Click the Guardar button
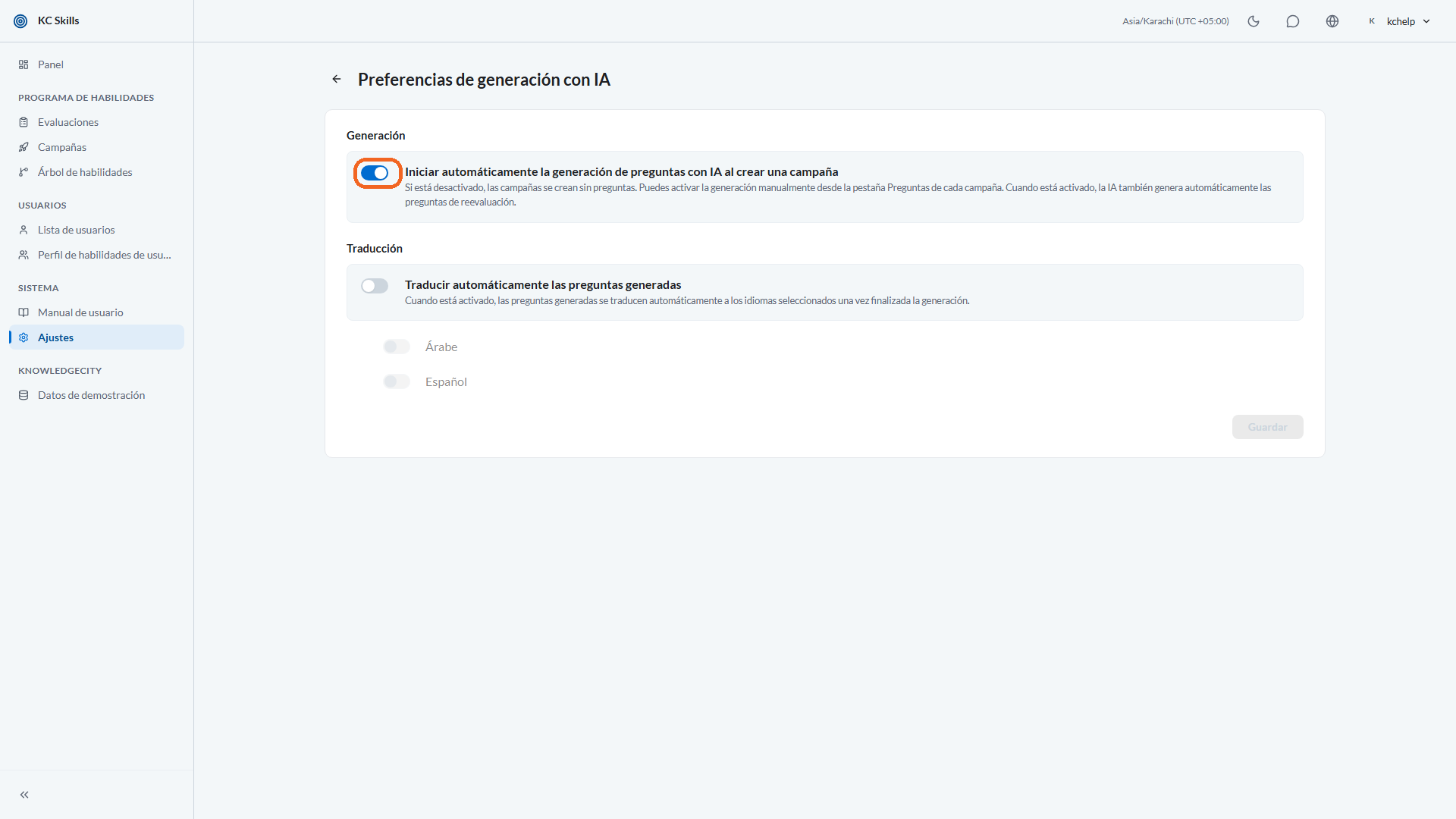The width and height of the screenshot is (1456, 819). click(x=1267, y=427)
